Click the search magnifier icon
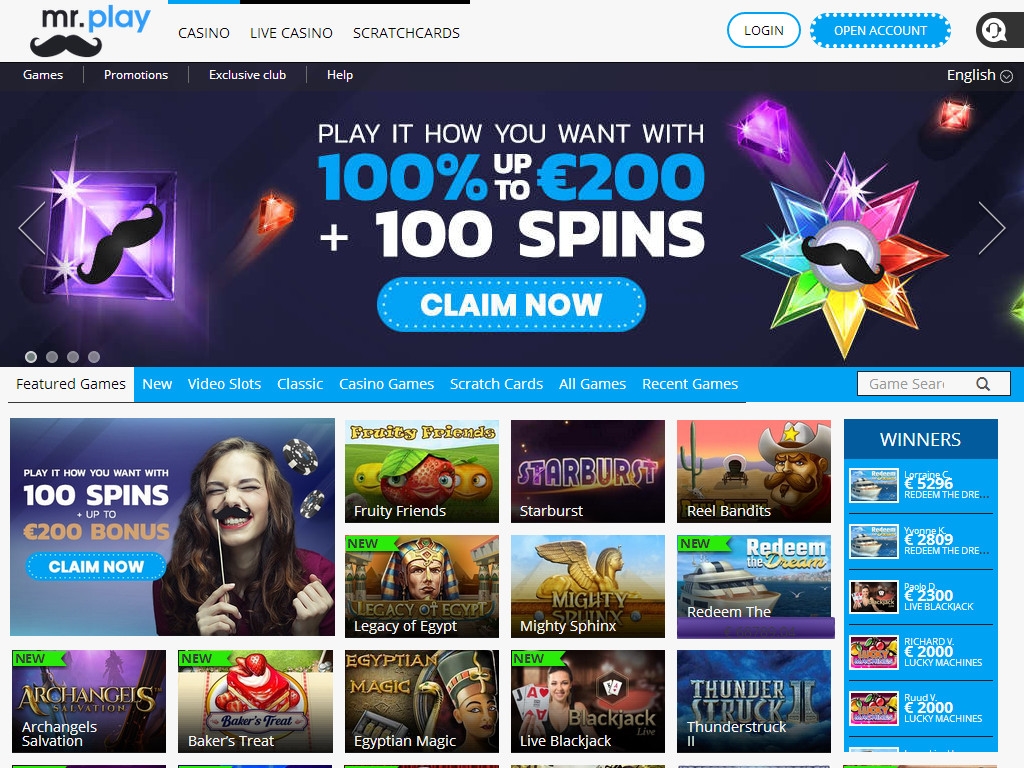Screen dimensions: 1024x768 pyautogui.click(x=983, y=384)
